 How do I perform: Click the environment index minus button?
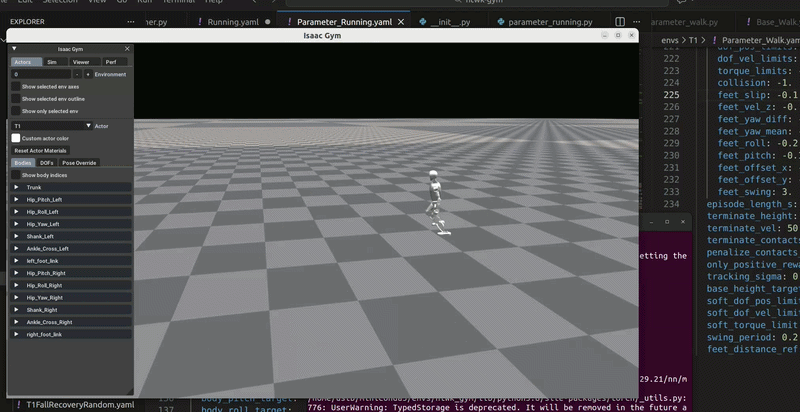(x=77, y=74)
